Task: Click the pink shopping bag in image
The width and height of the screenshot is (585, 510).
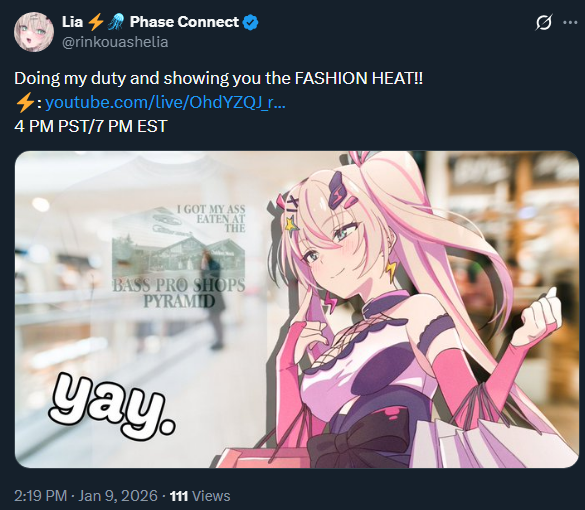Action: click(261, 456)
